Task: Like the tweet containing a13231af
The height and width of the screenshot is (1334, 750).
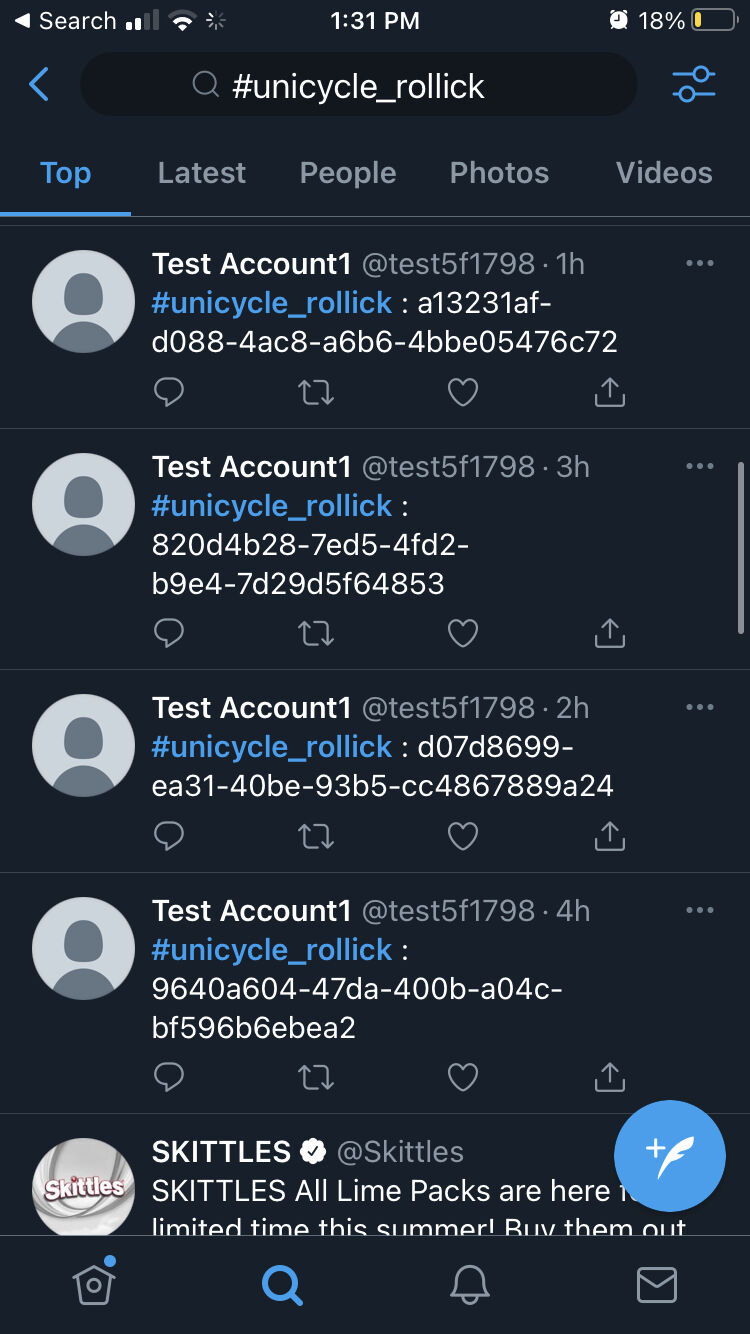Action: (x=462, y=392)
